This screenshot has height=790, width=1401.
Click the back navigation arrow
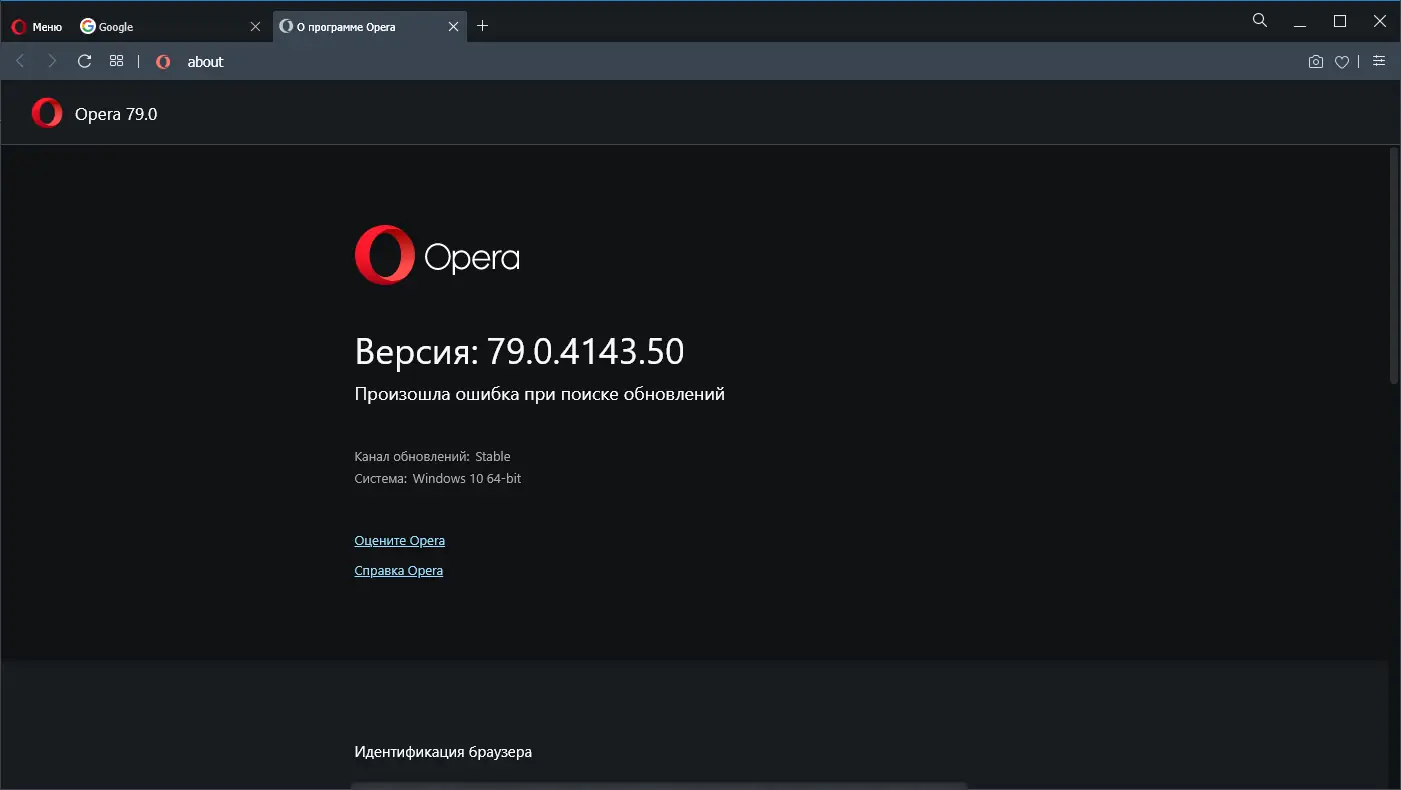click(20, 61)
